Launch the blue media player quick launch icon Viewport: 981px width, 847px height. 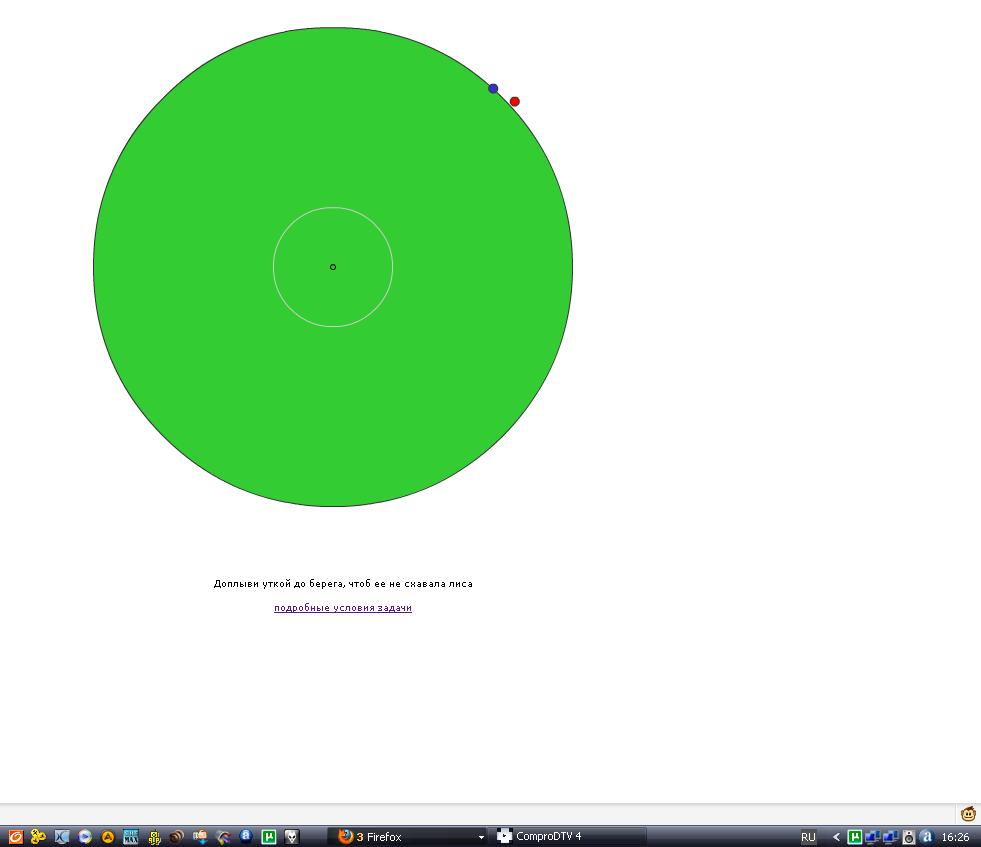(x=84, y=837)
